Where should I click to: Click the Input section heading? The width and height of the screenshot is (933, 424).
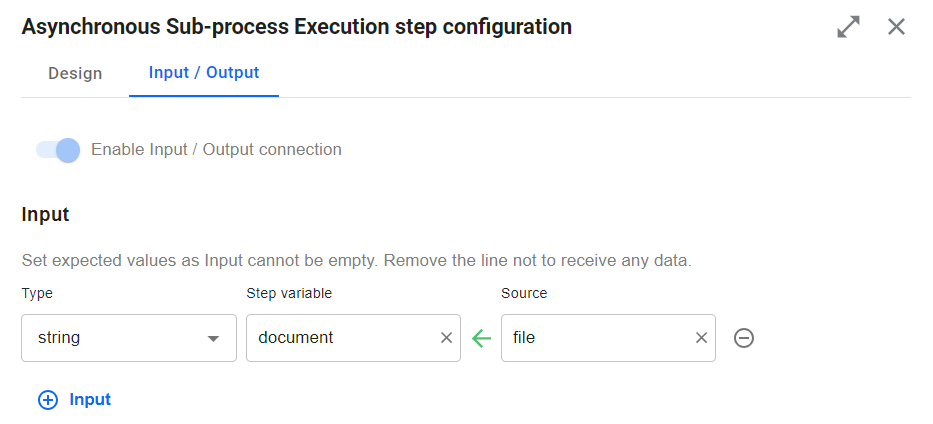click(45, 214)
